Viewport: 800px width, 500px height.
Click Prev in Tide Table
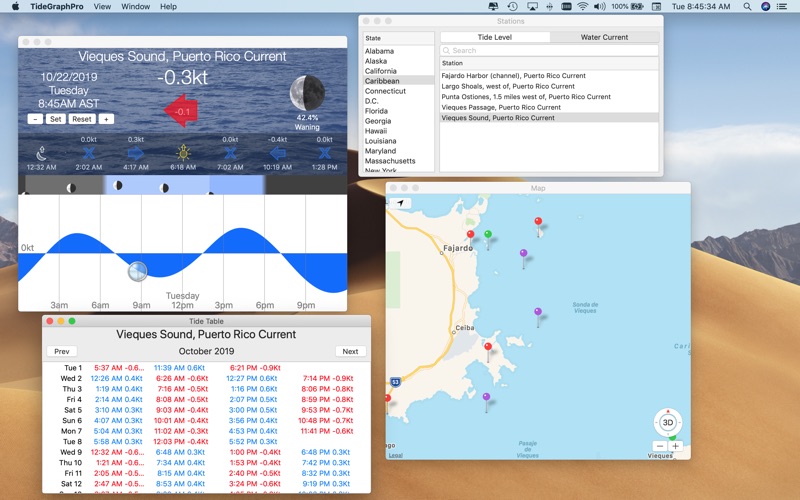click(62, 352)
